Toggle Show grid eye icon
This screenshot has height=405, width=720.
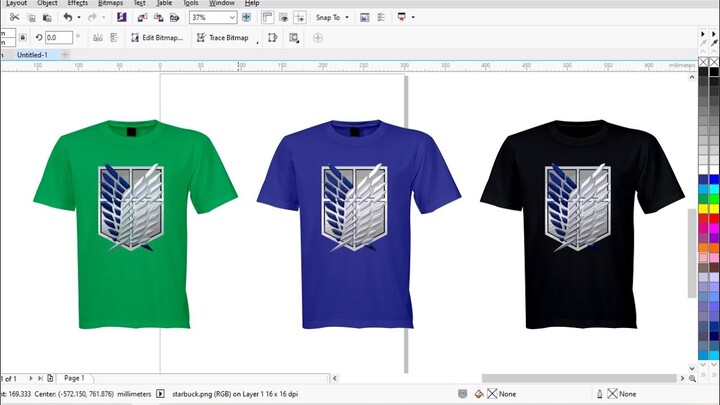(284, 17)
